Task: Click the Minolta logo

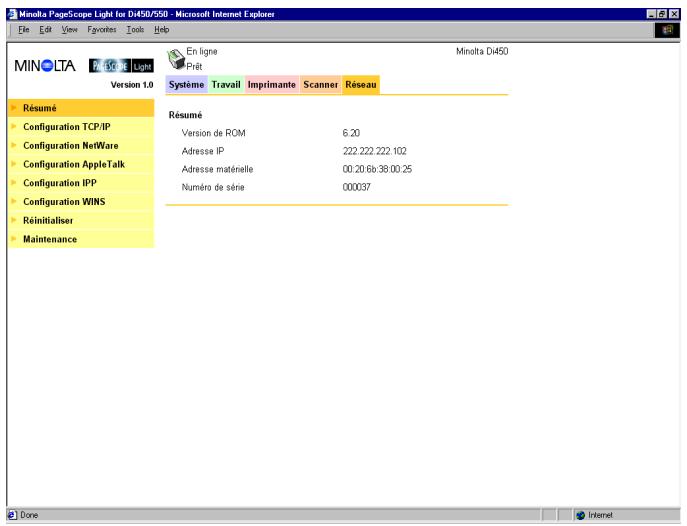Action: point(45,66)
